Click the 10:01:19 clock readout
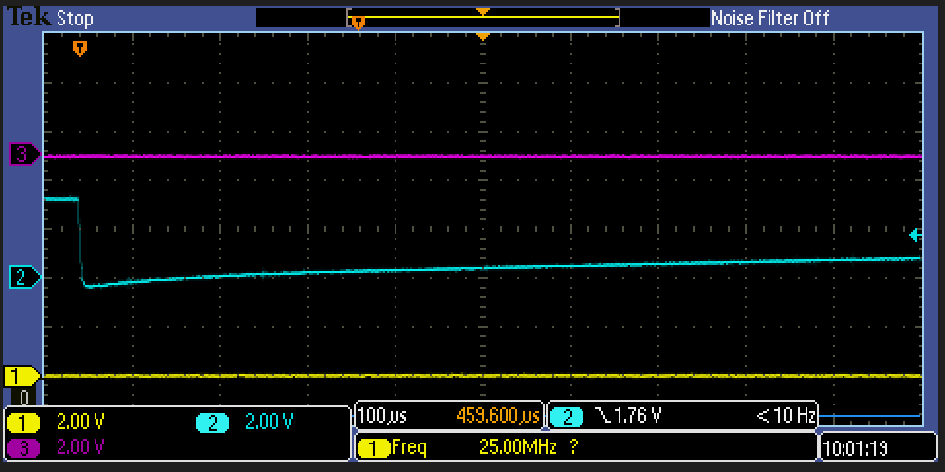 click(x=857, y=449)
